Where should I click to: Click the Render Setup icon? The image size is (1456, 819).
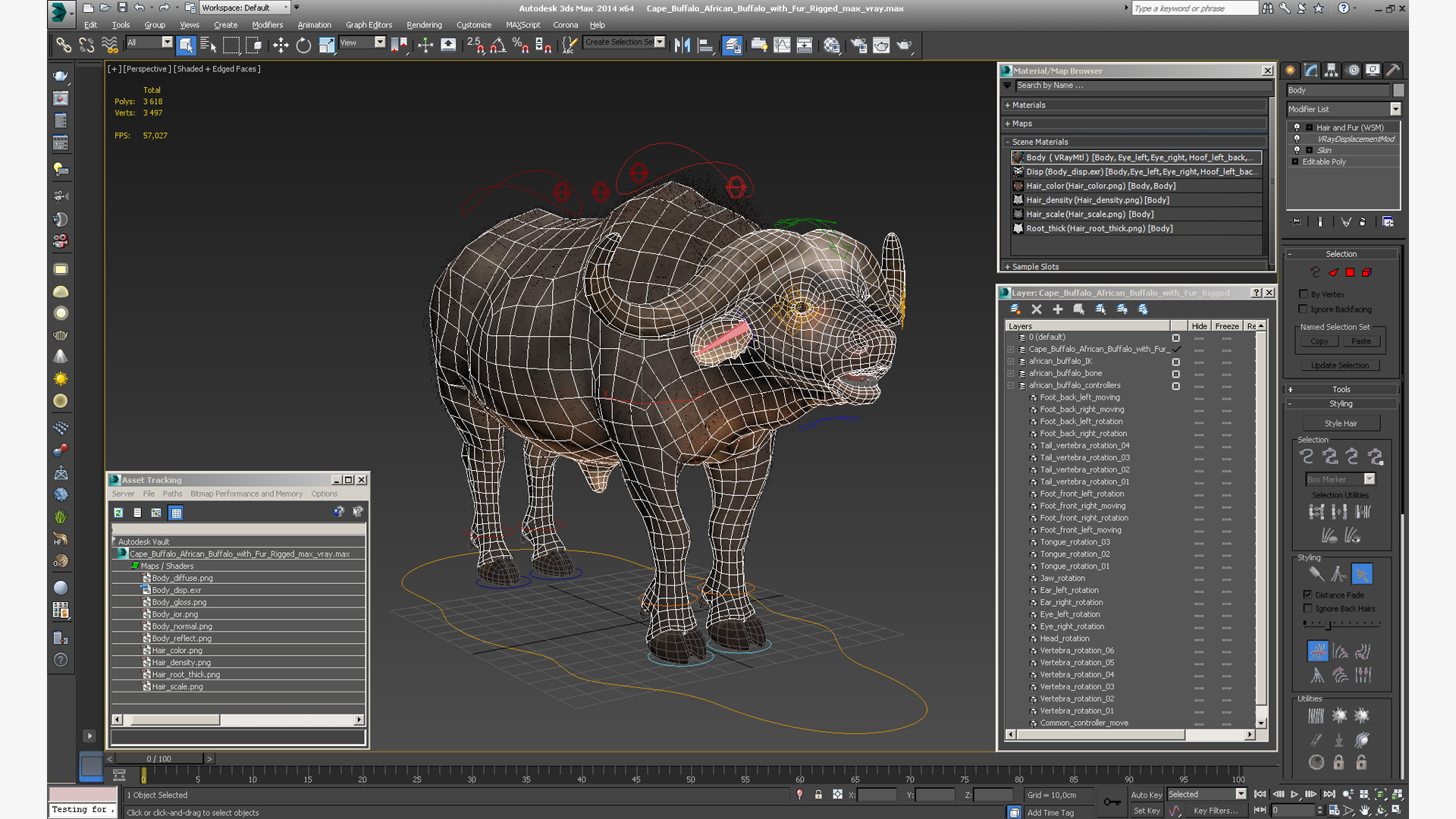pos(858,45)
